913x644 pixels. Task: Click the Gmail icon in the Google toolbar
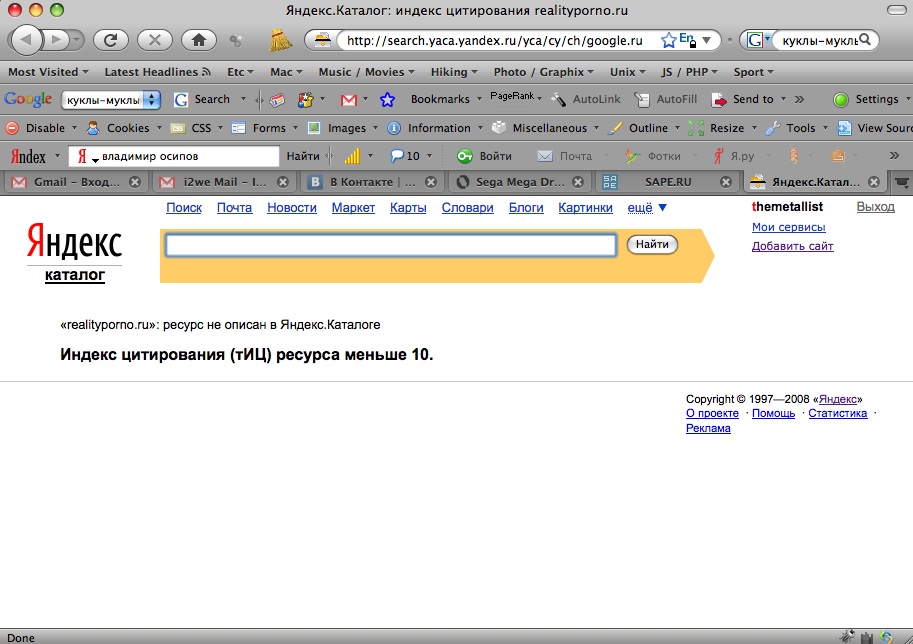[348, 100]
